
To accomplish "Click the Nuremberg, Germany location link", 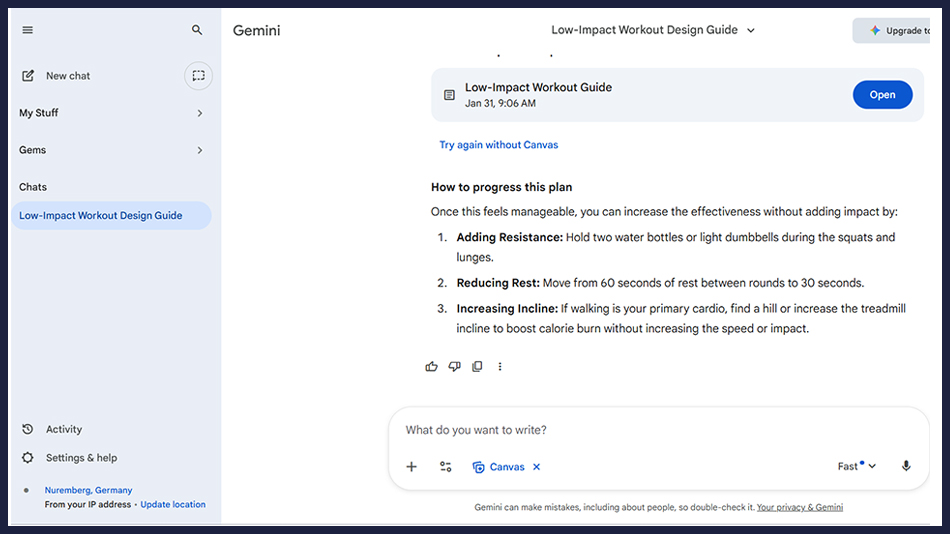I will 88,490.
